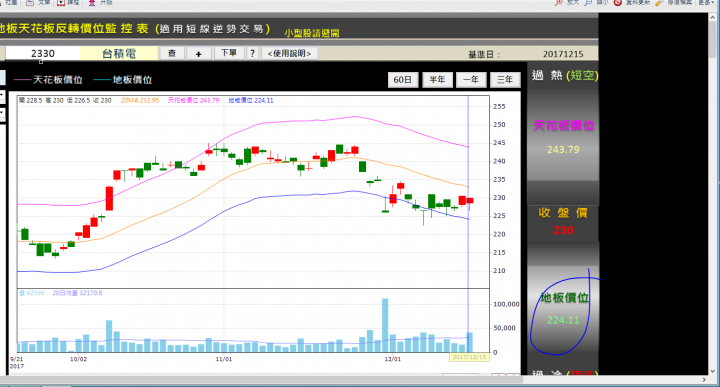Click the 12/01 date label on axis
Screen dimensions: 720x387
393,359
